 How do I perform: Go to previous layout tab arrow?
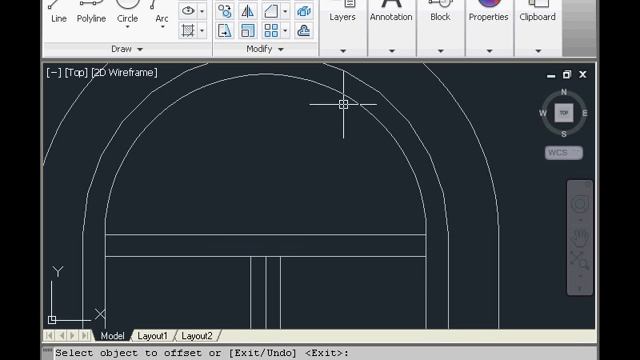[61, 336]
